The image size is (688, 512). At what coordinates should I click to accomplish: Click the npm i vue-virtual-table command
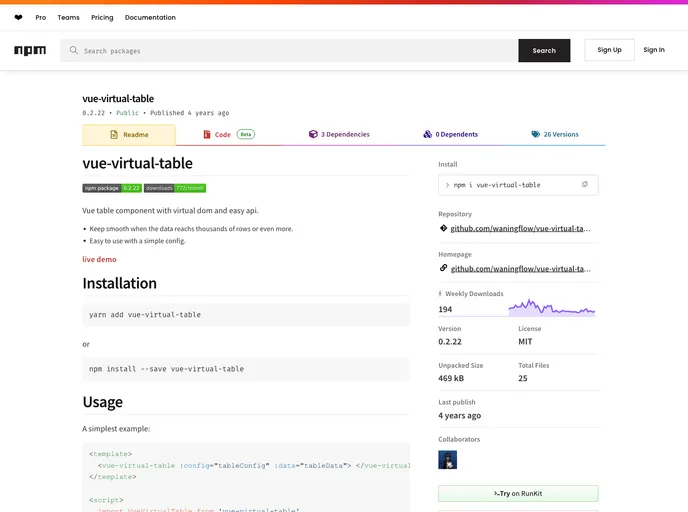(x=497, y=185)
